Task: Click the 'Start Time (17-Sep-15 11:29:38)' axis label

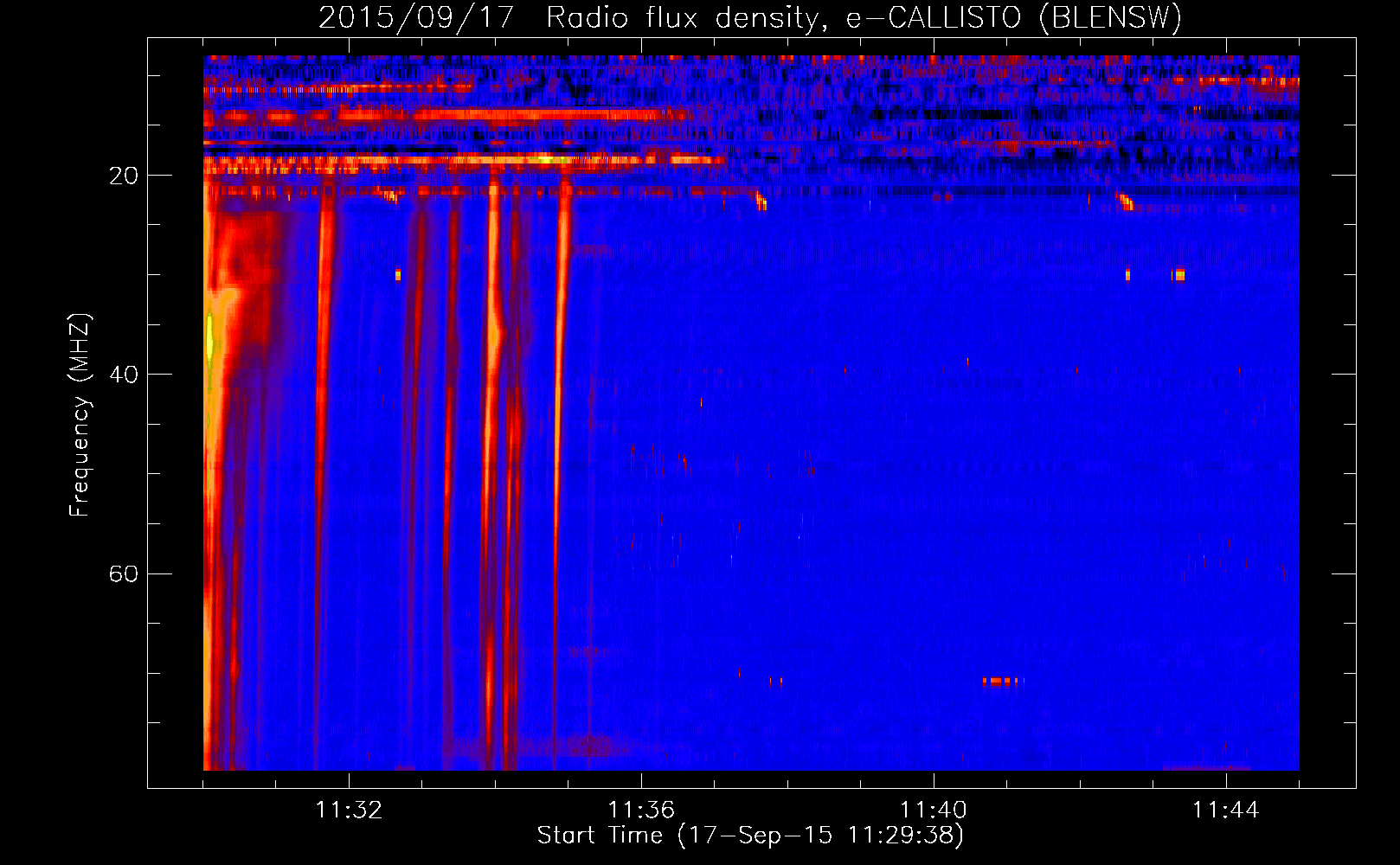Action: [x=750, y=836]
